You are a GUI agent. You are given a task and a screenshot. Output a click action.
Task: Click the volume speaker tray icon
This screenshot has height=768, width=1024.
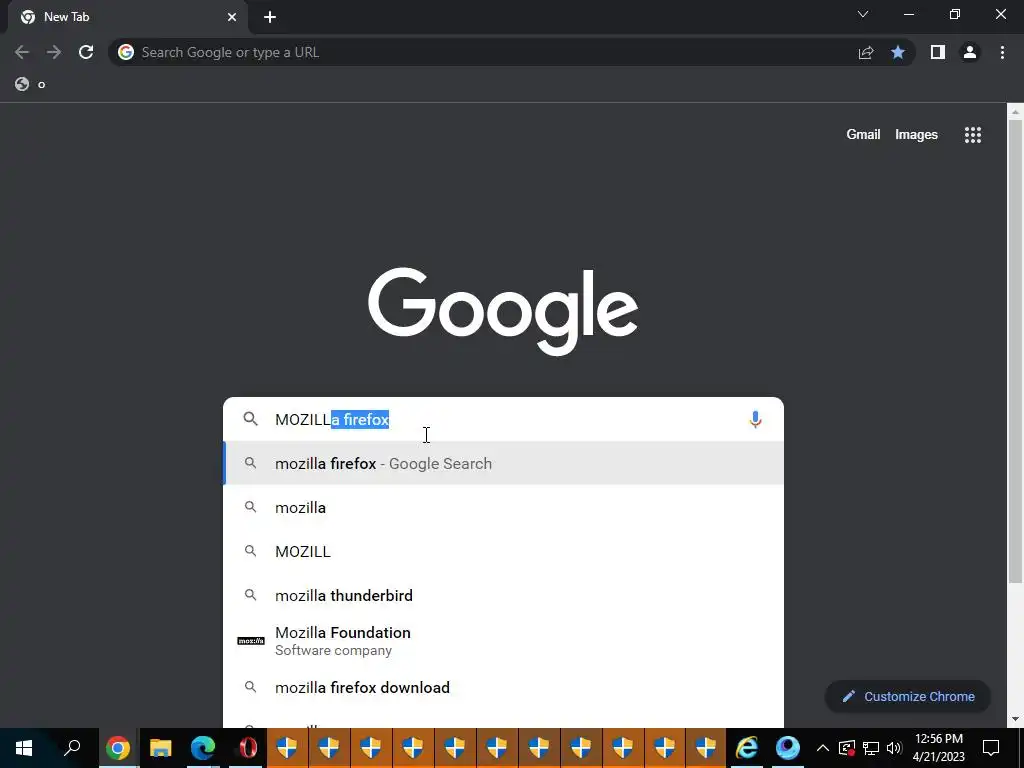pos(894,748)
